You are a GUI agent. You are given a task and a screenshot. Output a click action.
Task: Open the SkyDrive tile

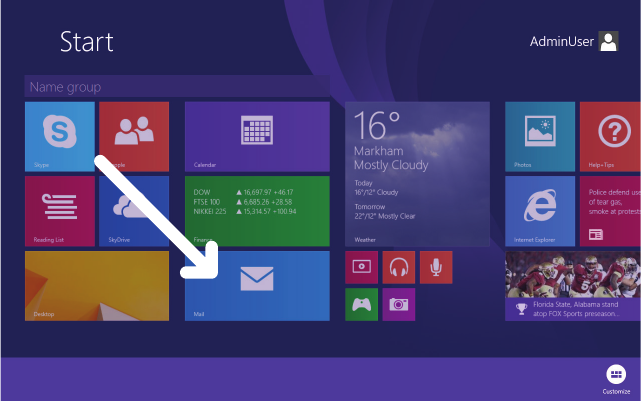(134, 211)
